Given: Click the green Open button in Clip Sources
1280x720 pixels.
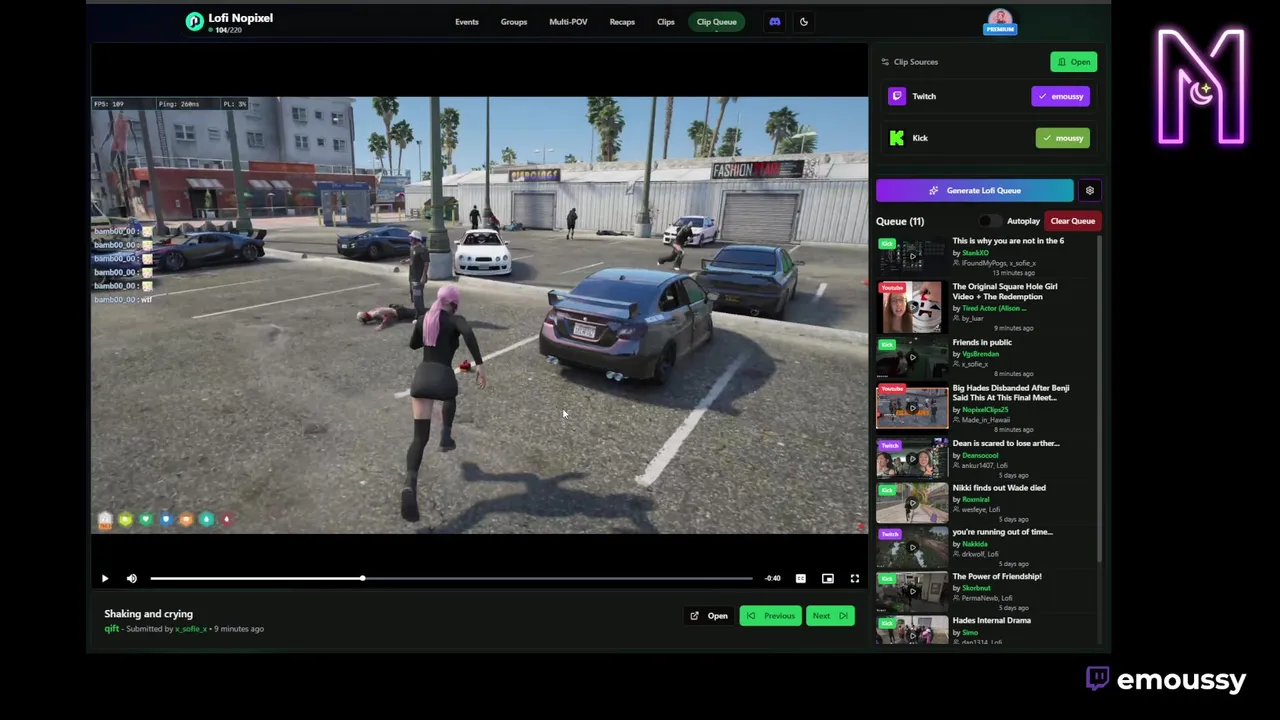Looking at the screenshot, I should click(1074, 62).
